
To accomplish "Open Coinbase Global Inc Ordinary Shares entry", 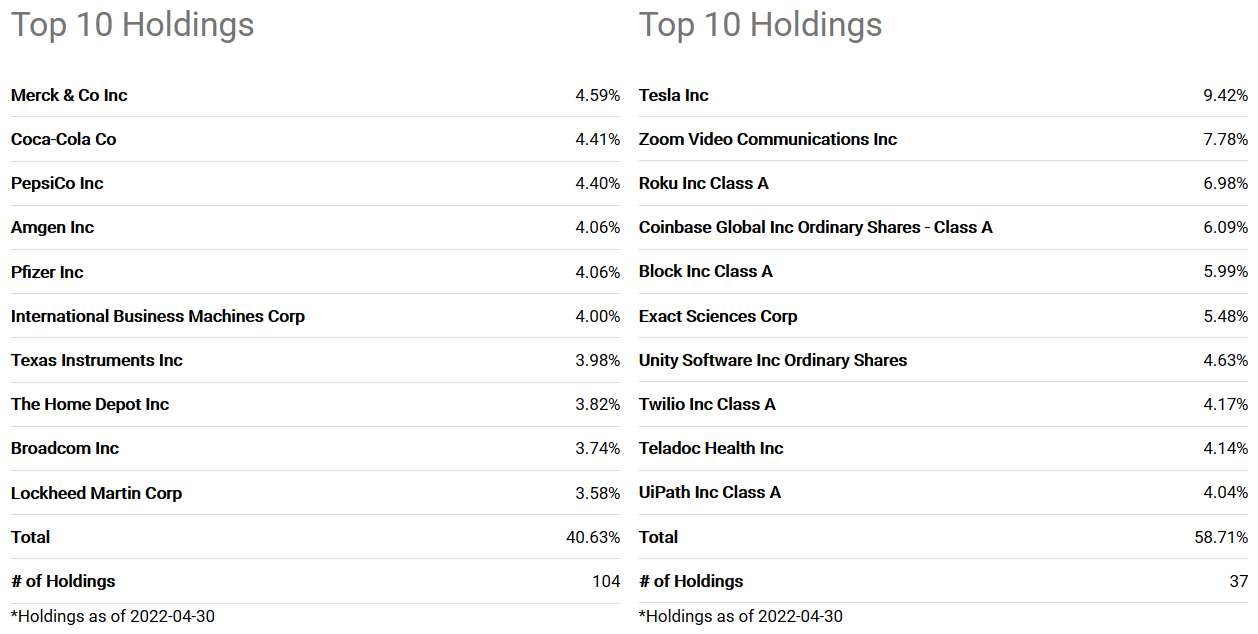I will (816, 227).
